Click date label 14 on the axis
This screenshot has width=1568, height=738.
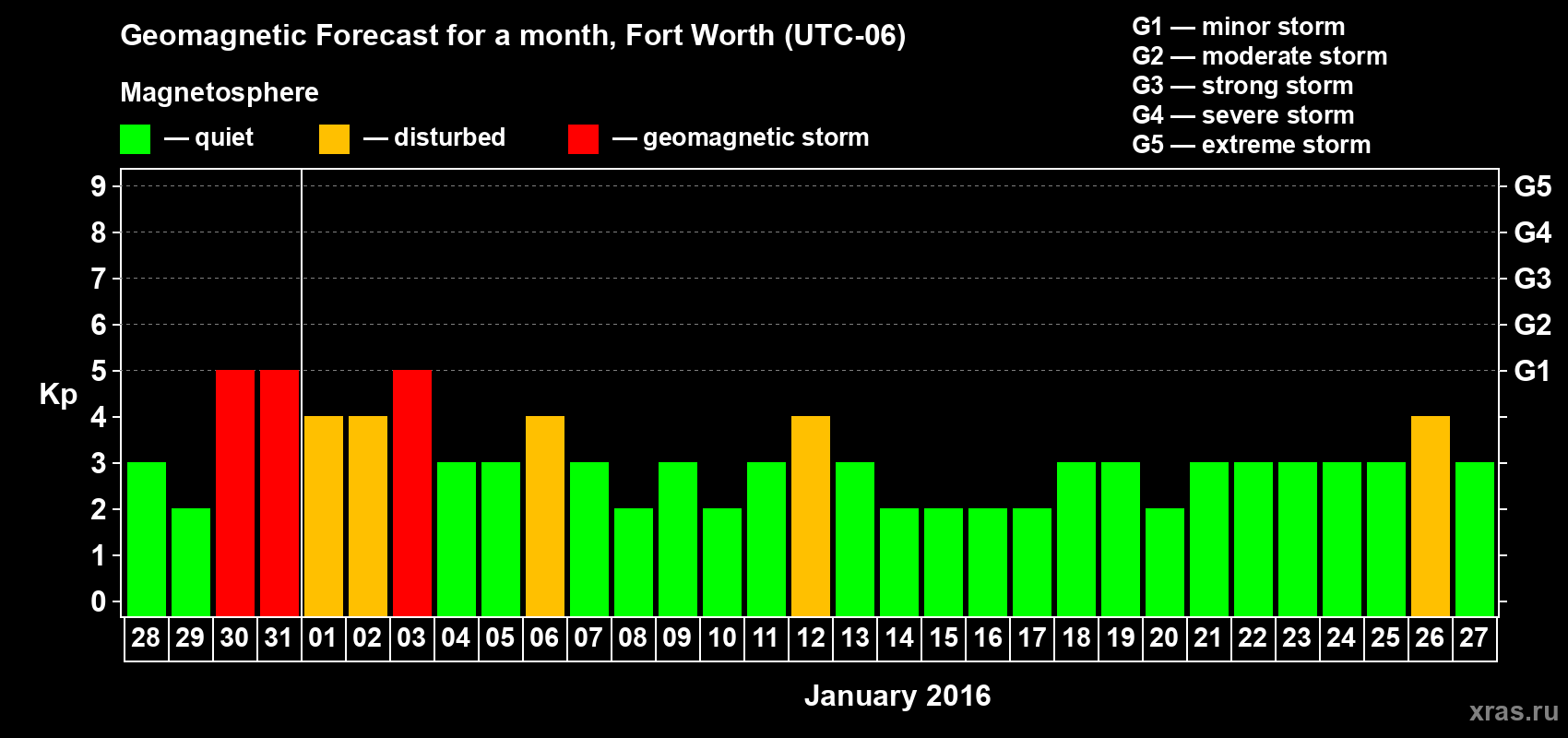[899, 638]
